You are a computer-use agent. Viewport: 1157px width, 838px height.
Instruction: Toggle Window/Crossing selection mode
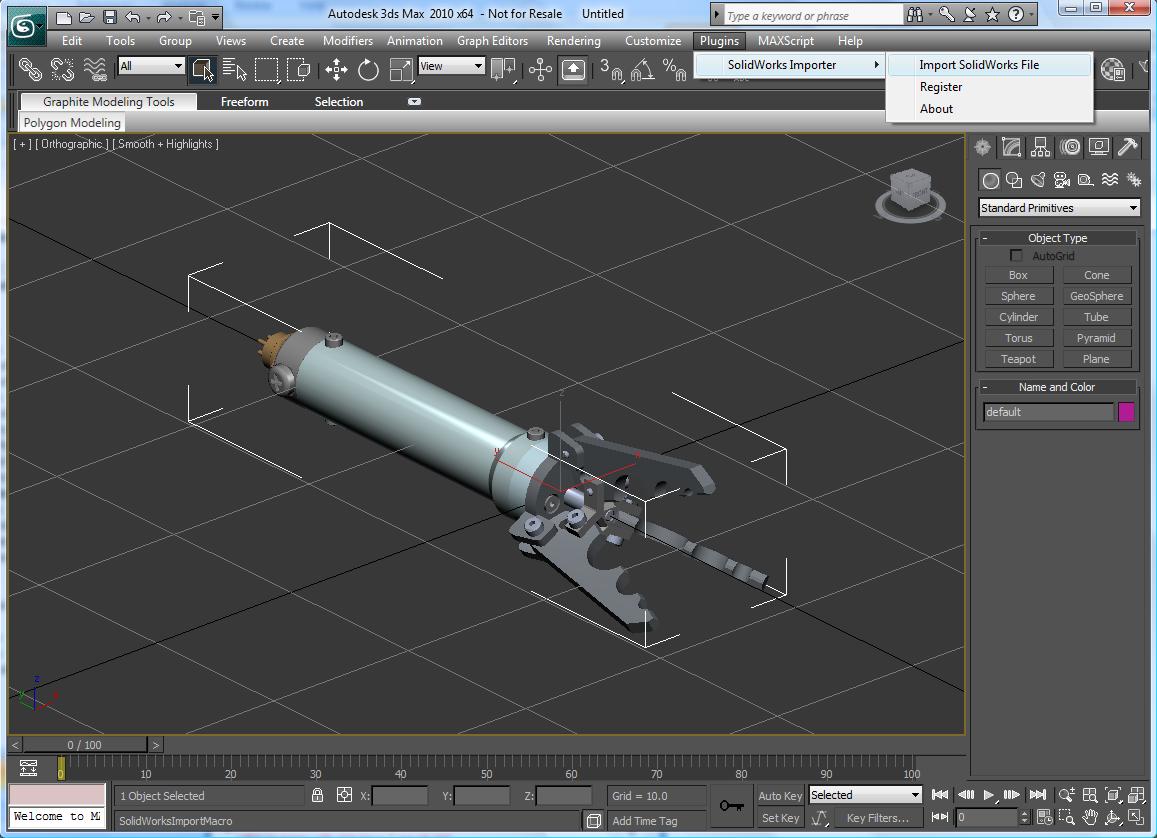click(x=298, y=70)
